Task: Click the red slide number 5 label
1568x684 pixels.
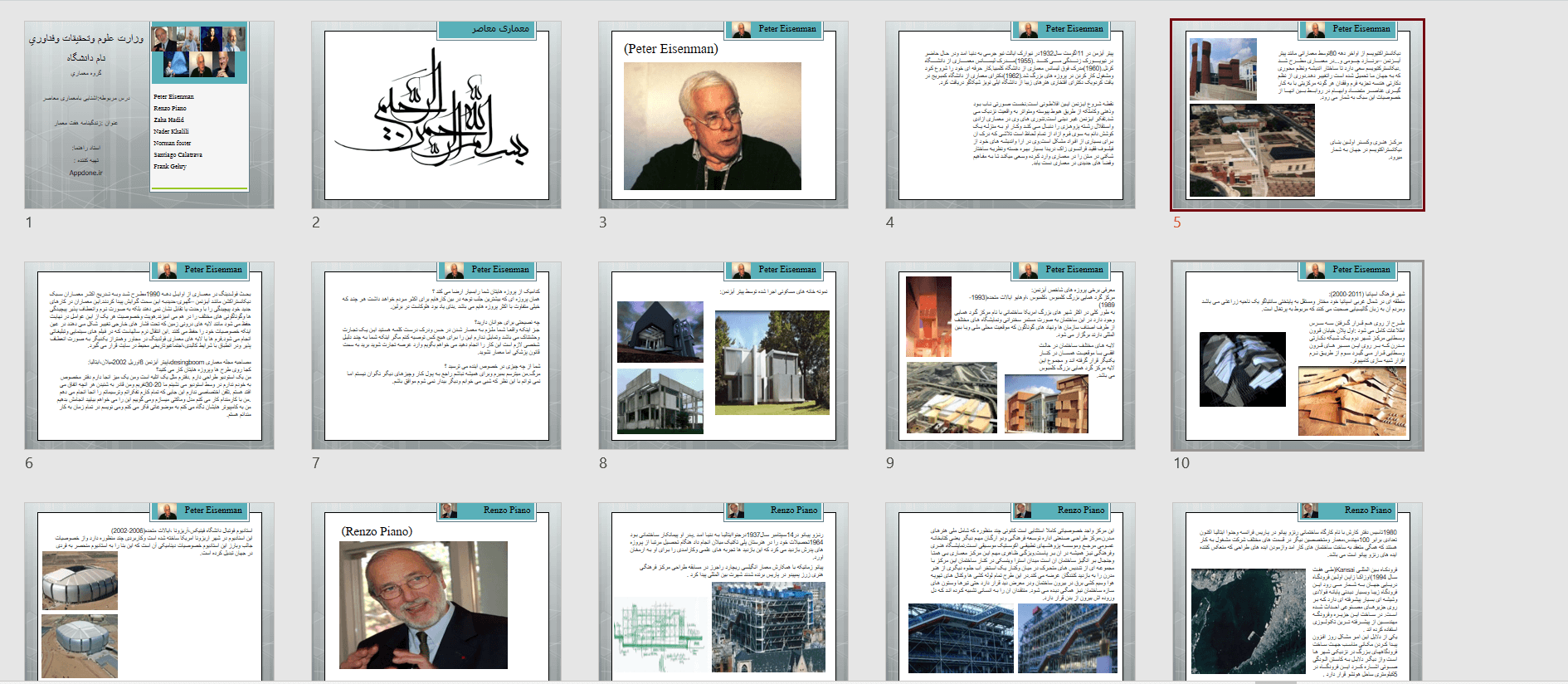Action: tap(1176, 222)
